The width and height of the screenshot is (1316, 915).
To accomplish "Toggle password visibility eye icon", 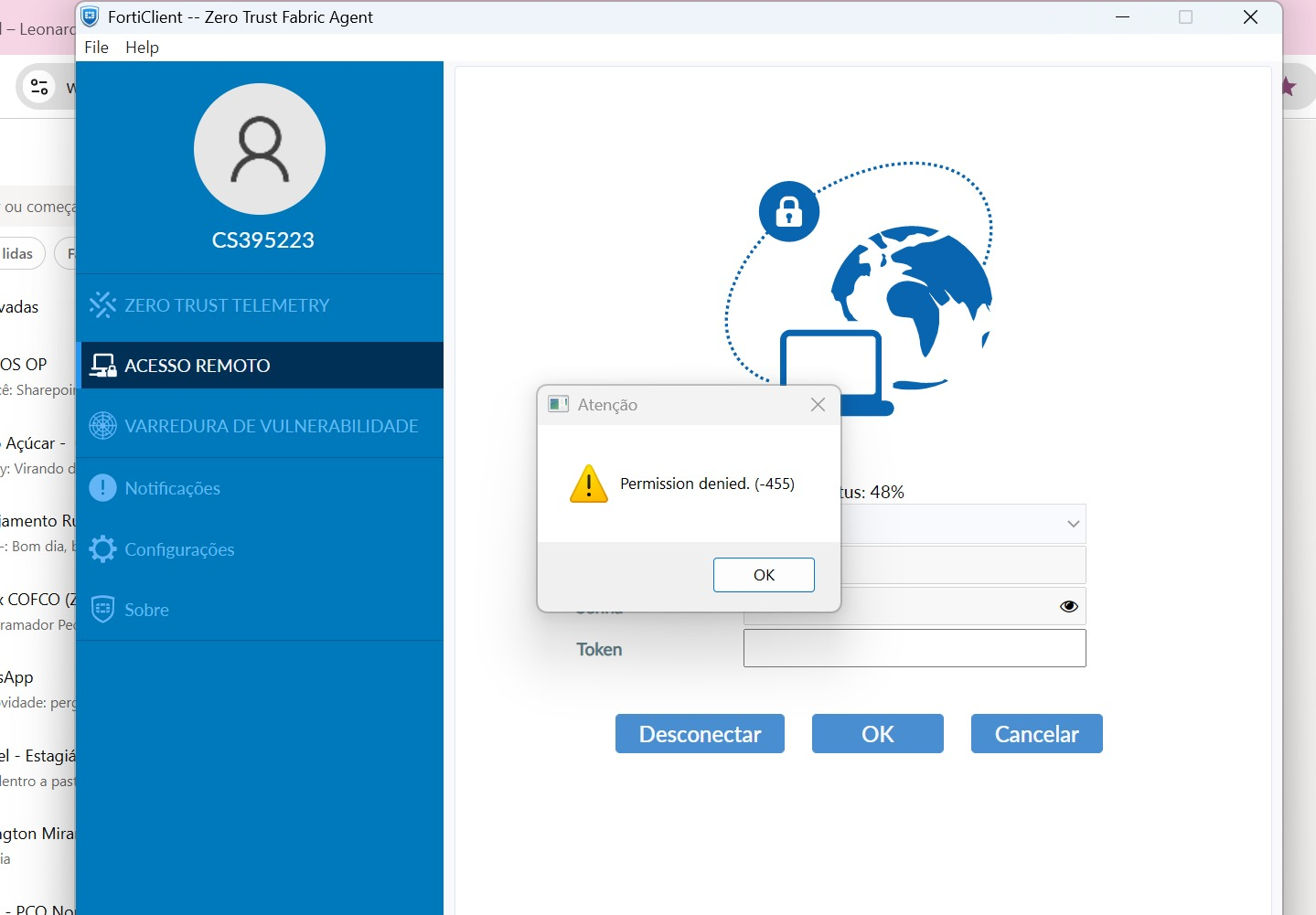I will click(x=1068, y=606).
